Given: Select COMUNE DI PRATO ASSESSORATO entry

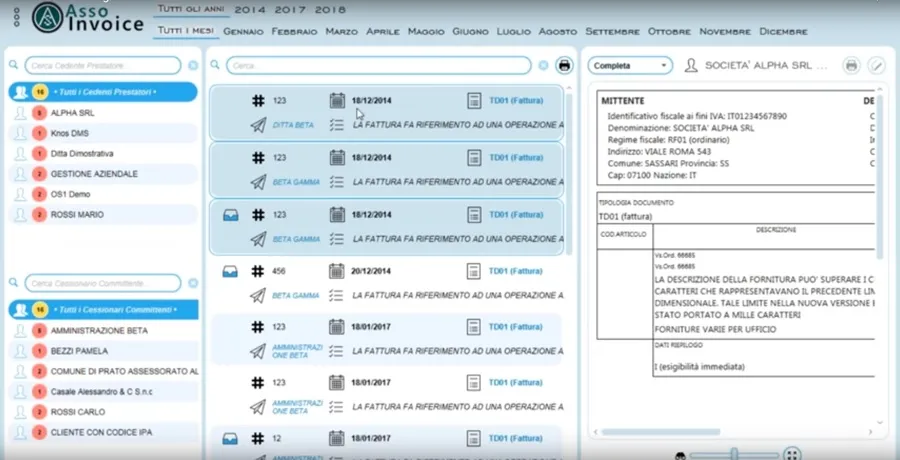Looking at the screenshot, I should coord(103,372).
